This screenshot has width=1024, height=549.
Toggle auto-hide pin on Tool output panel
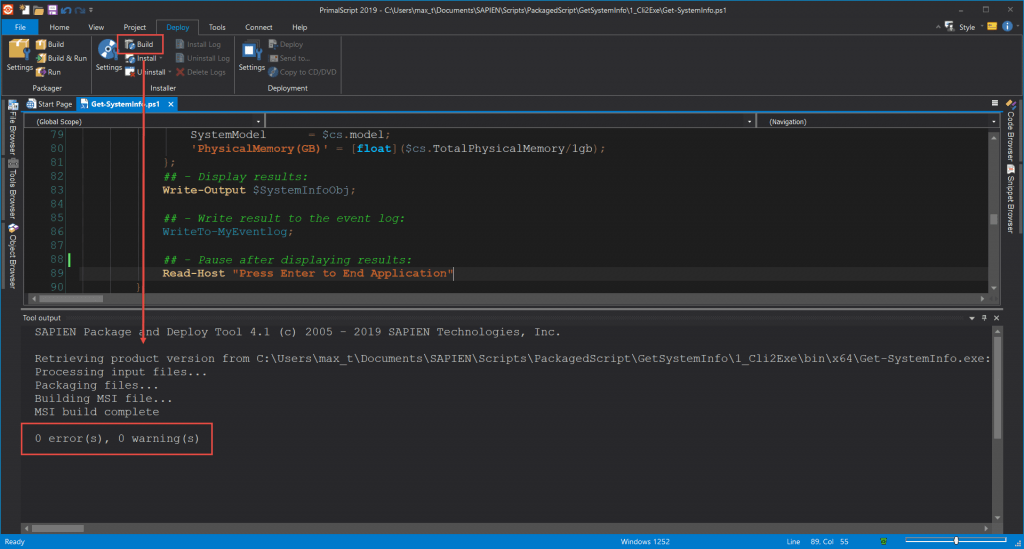point(984,318)
